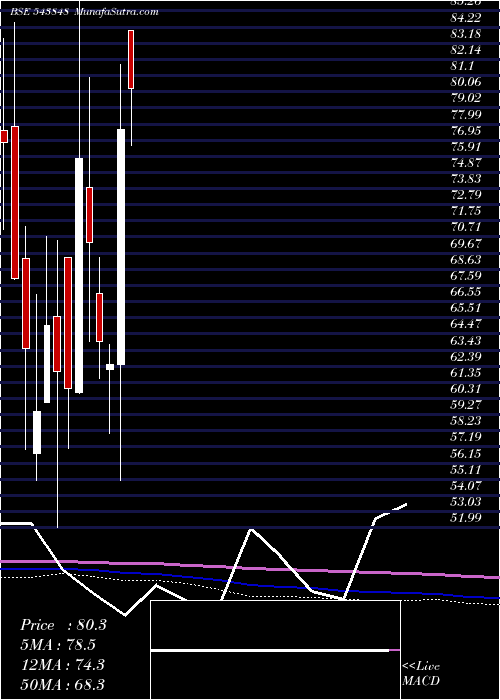The width and height of the screenshot is (500, 700).
Task: Click the 68.63 price axis label
Action: pyautogui.click(x=467, y=259)
